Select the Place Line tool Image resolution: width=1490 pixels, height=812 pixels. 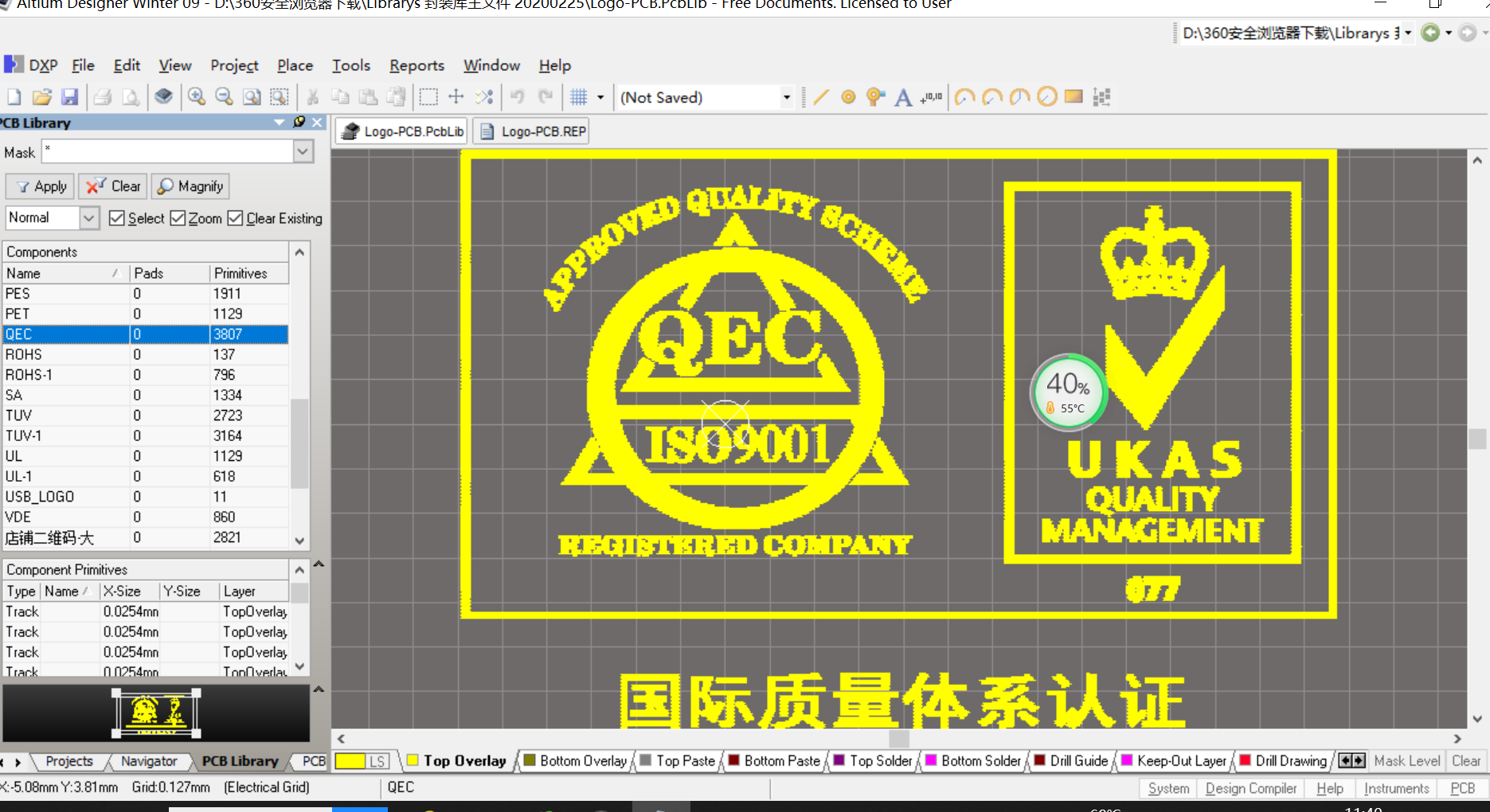(x=821, y=97)
